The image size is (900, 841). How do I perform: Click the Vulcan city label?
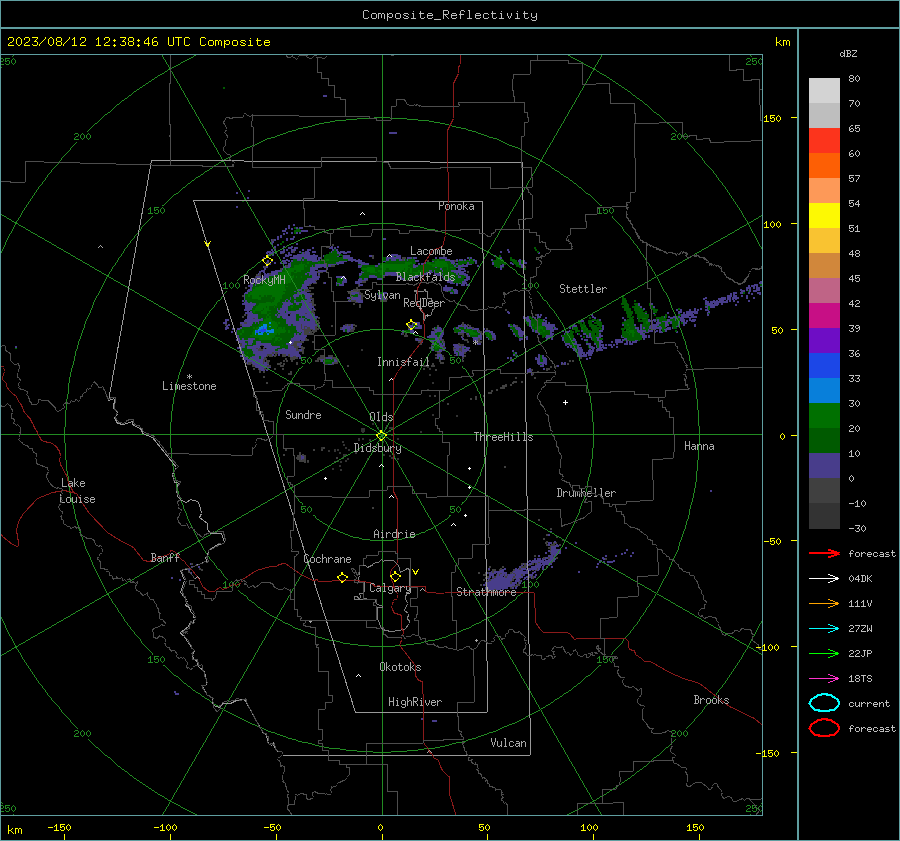pyautogui.click(x=508, y=743)
